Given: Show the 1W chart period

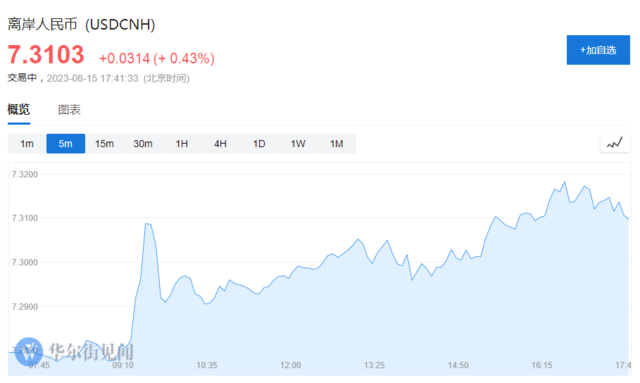Looking at the screenshot, I should [298, 144].
